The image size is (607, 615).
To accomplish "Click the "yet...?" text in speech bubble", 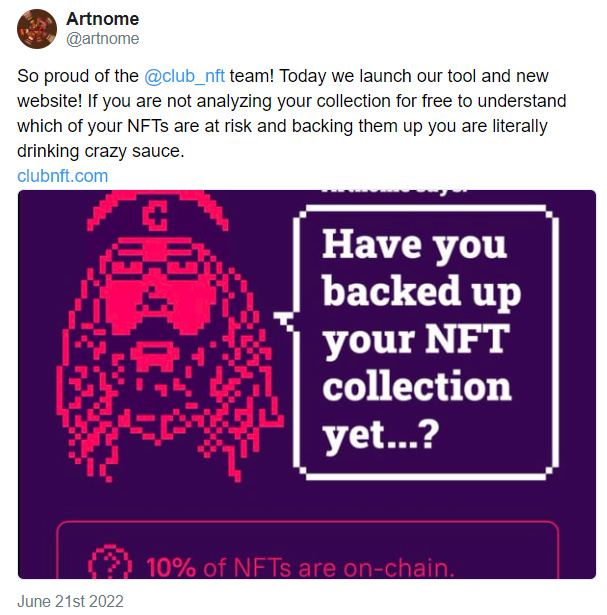I will pos(382,435).
